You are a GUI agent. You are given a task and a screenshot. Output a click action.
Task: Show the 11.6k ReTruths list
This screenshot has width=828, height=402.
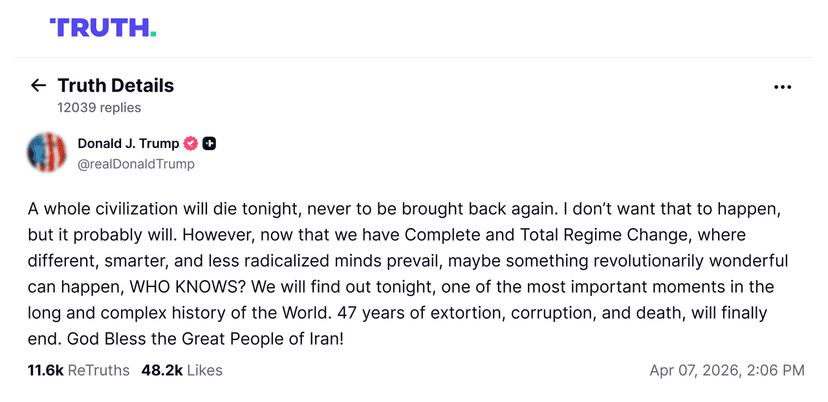click(79, 371)
